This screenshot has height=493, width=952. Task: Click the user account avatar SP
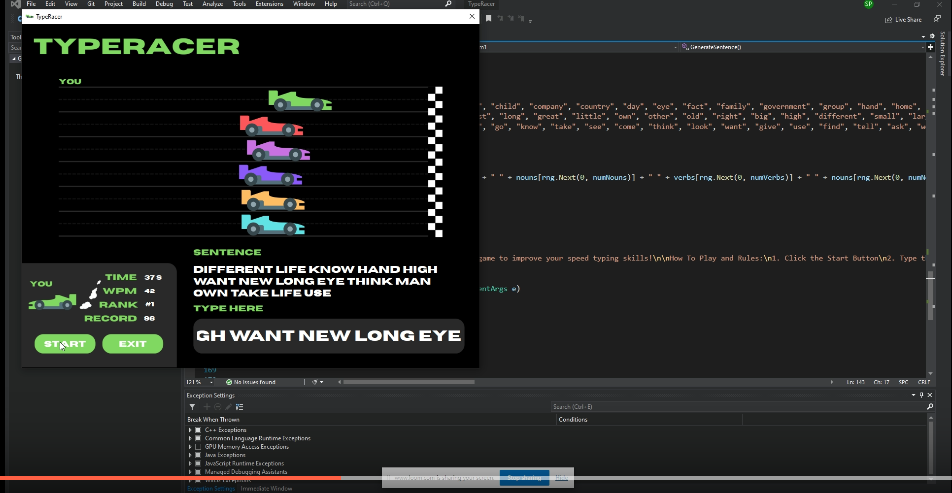868,4
